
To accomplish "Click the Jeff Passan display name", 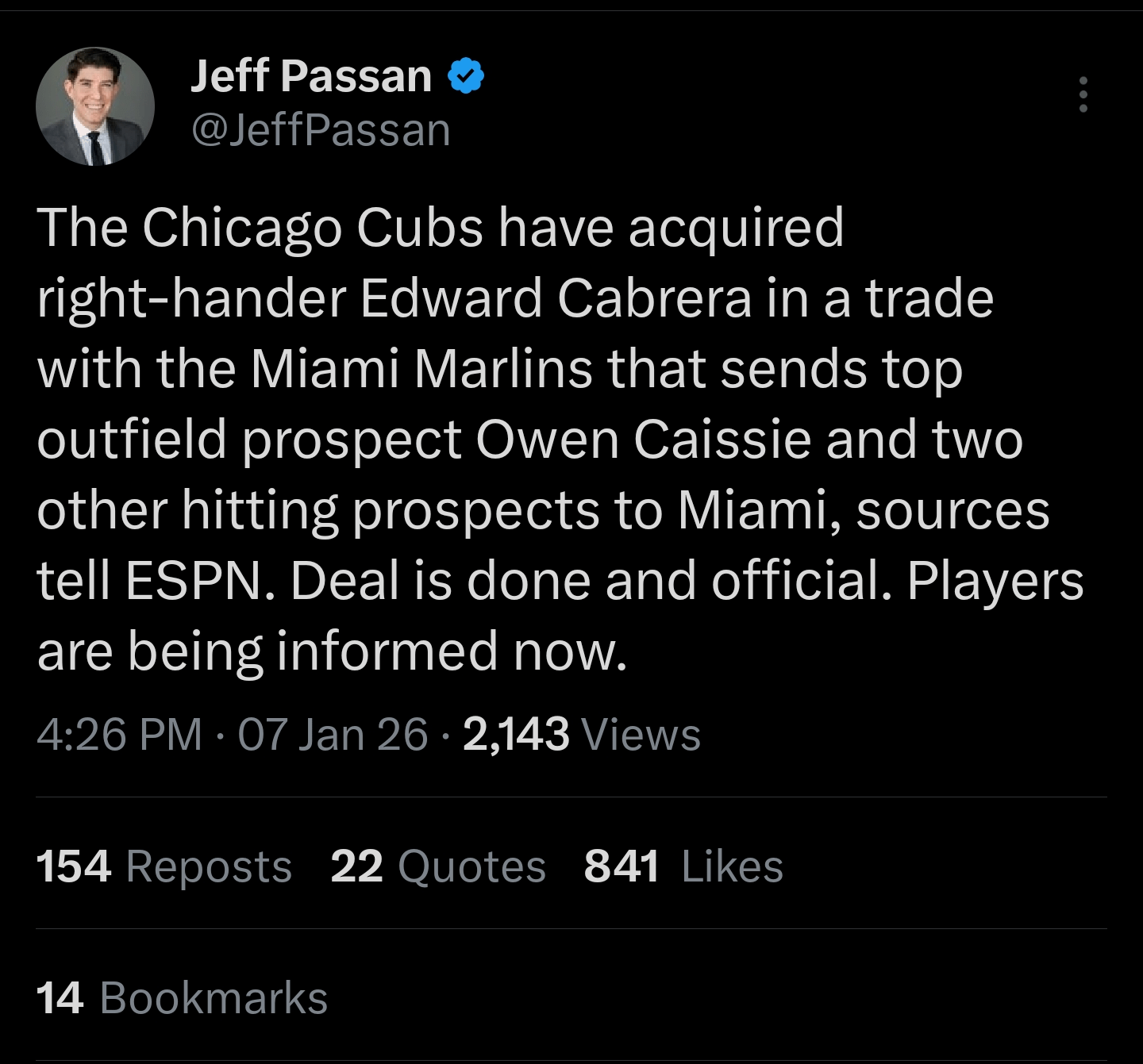I will 311,76.
